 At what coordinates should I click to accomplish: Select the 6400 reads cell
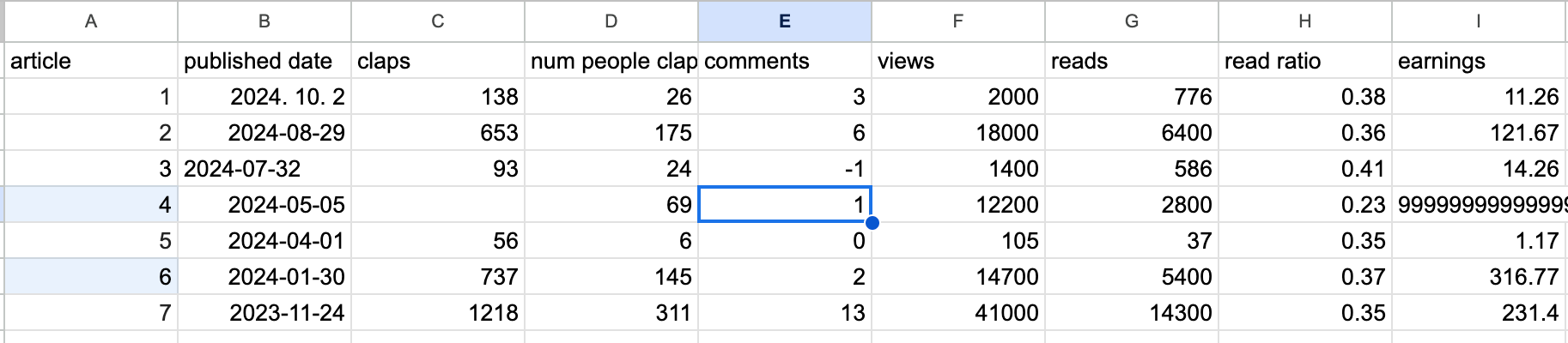[x=1131, y=133]
